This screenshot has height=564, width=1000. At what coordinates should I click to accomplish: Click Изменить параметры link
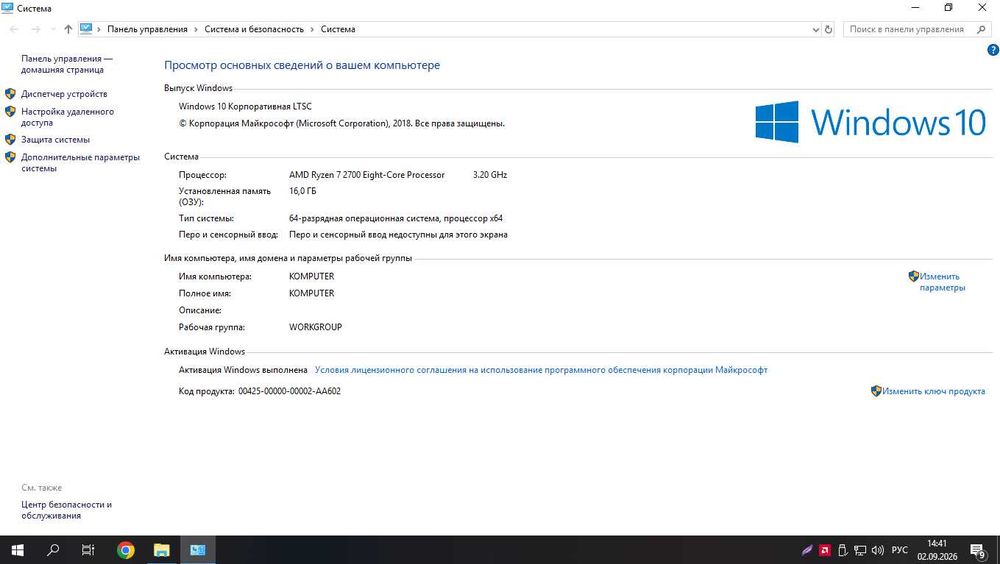942,282
